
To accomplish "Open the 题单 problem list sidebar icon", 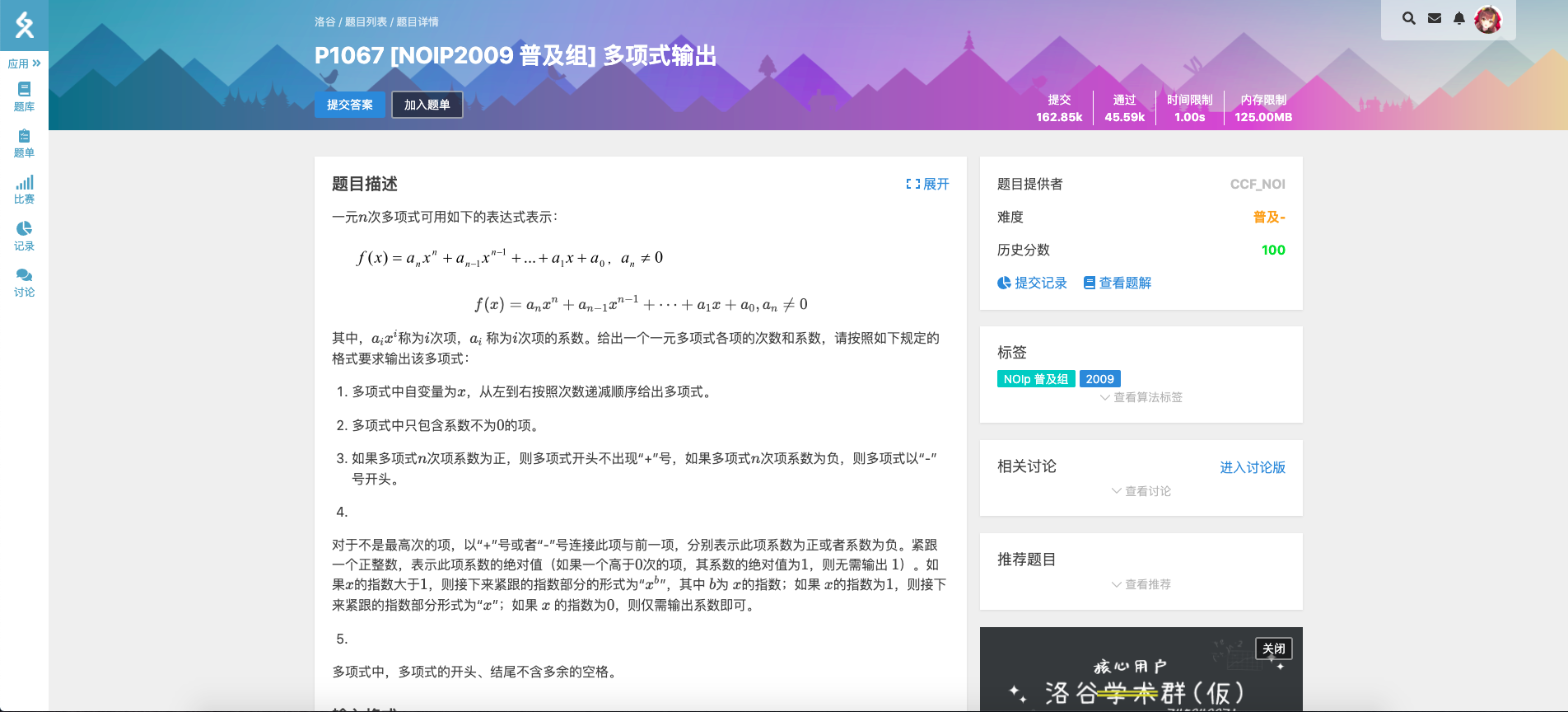I will pyautogui.click(x=24, y=143).
